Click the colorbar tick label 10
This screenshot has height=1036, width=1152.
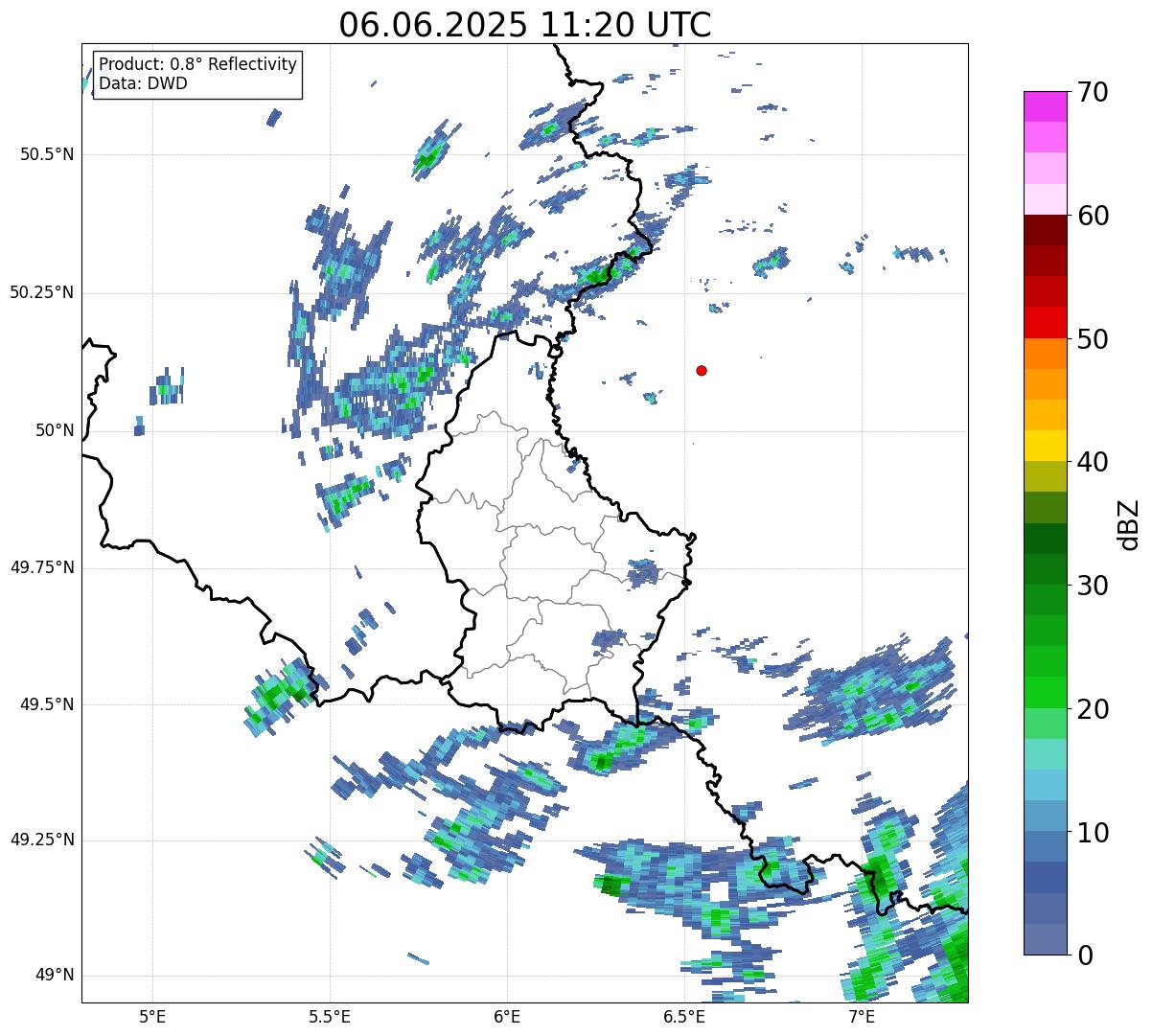point(1093,832)
